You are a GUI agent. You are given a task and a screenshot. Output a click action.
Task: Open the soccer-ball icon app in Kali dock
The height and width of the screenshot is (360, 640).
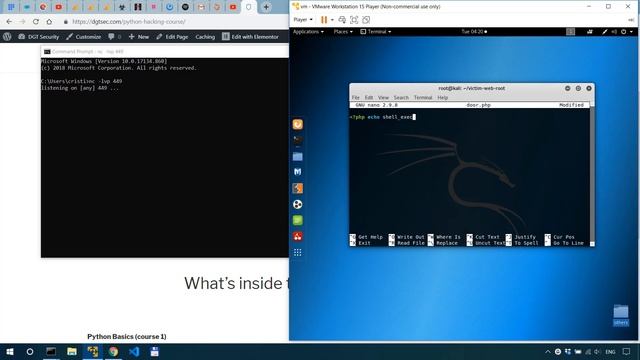[298, 204]
